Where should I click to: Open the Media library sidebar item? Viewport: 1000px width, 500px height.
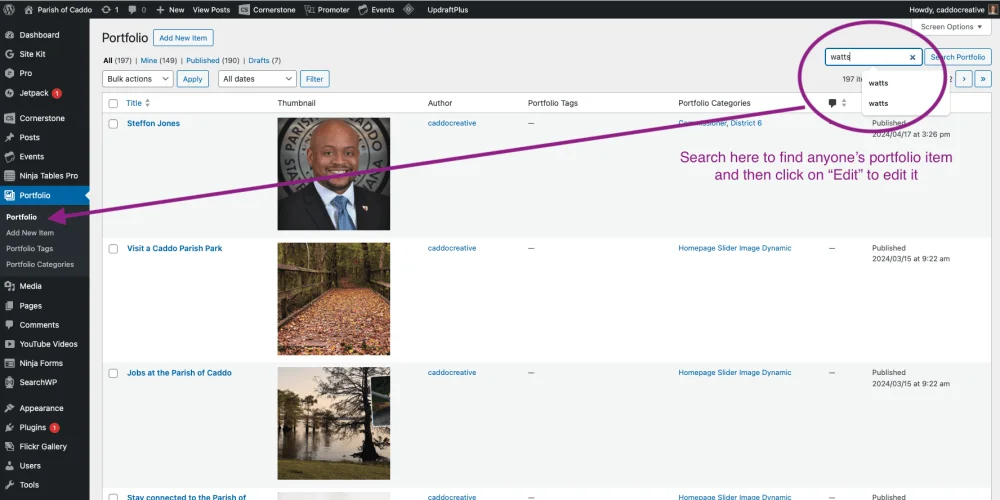[x=30, y=286]
